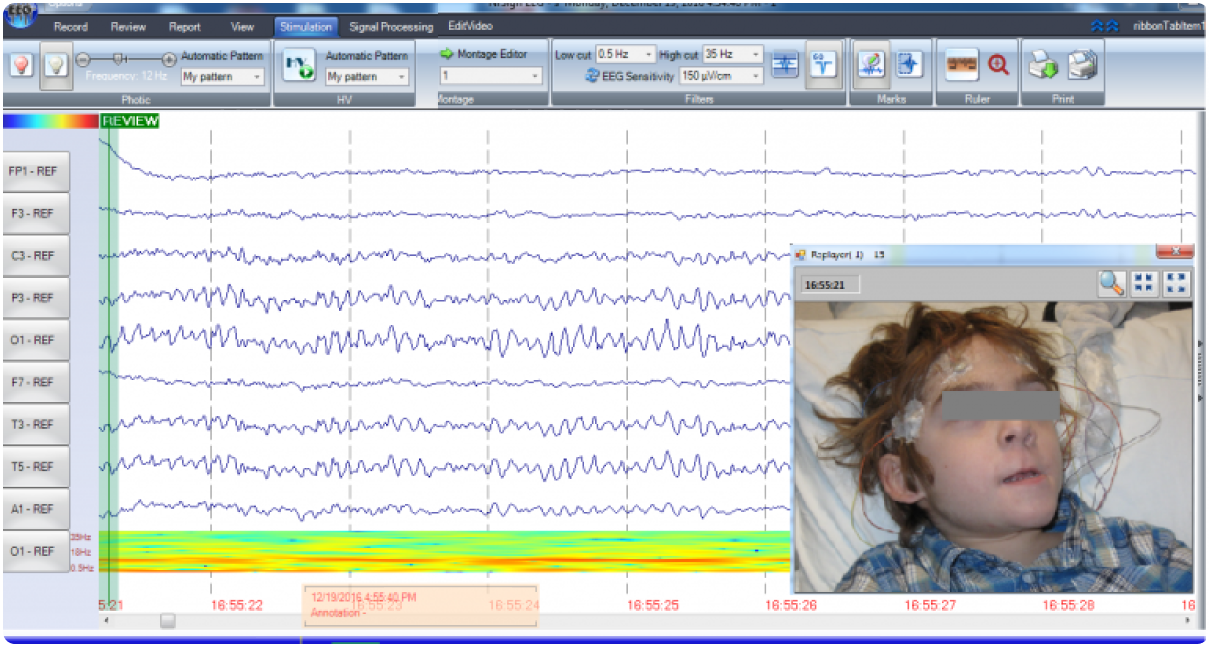Open the Review tab

tap(128, 27)
